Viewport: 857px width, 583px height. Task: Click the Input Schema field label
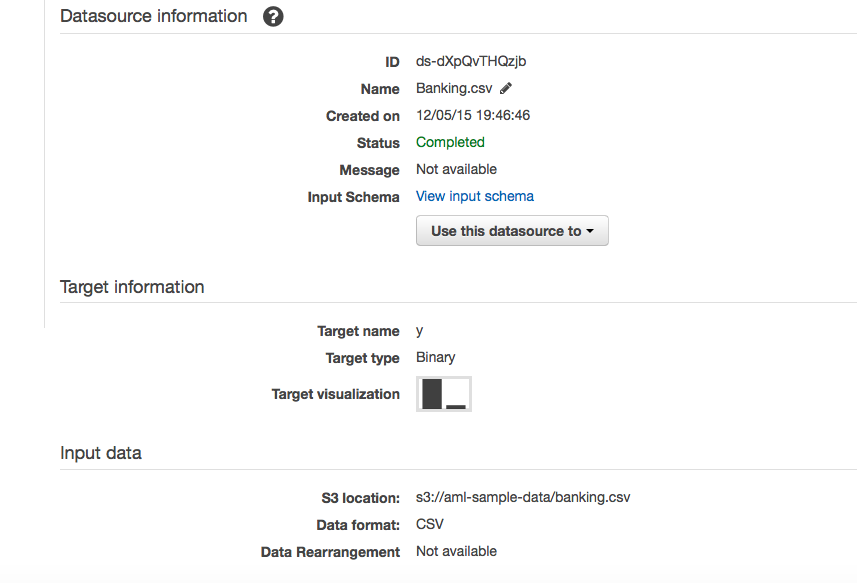click(353, 197)
